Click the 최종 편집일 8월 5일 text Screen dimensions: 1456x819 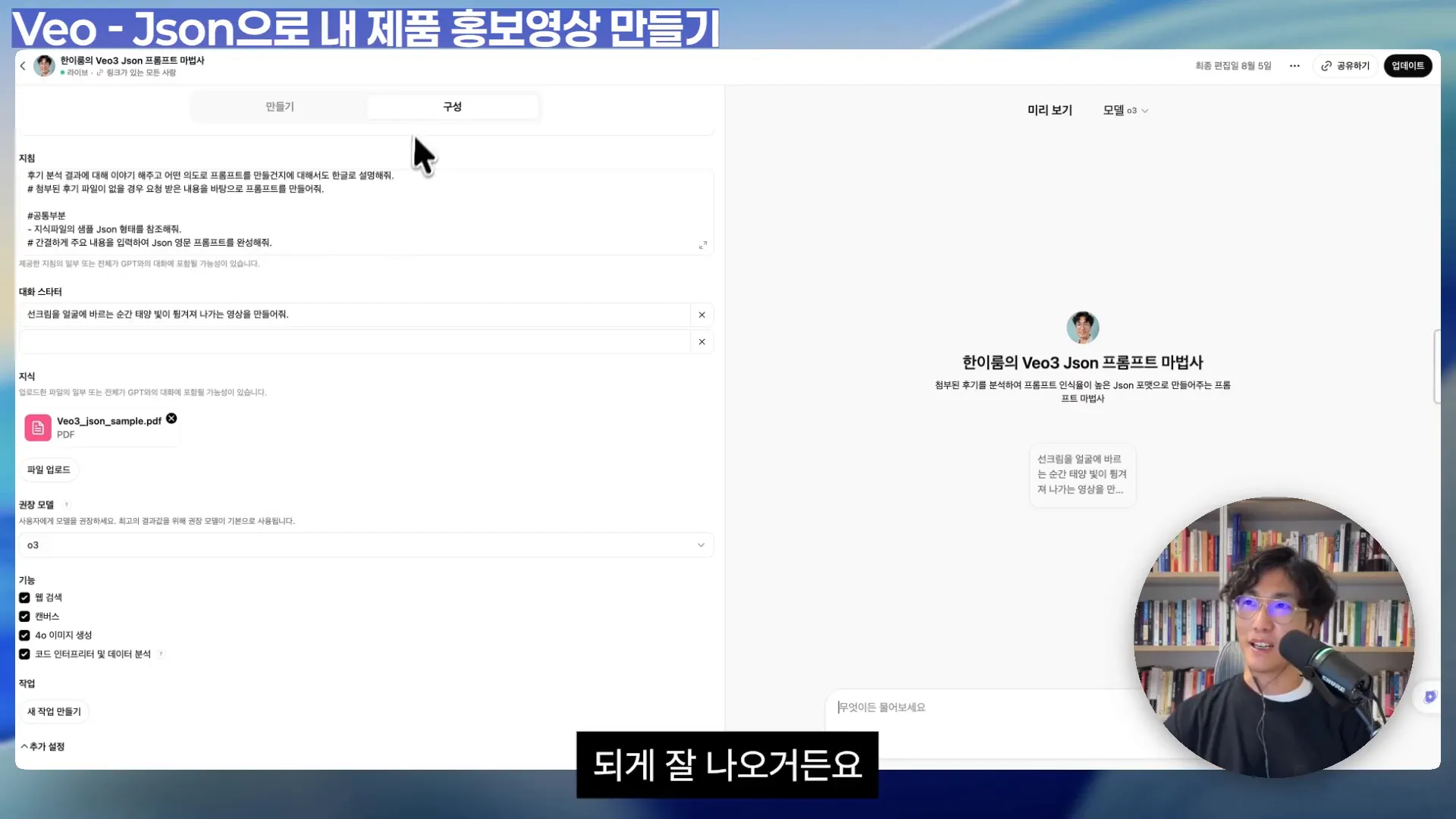(x=1233, y=66)
